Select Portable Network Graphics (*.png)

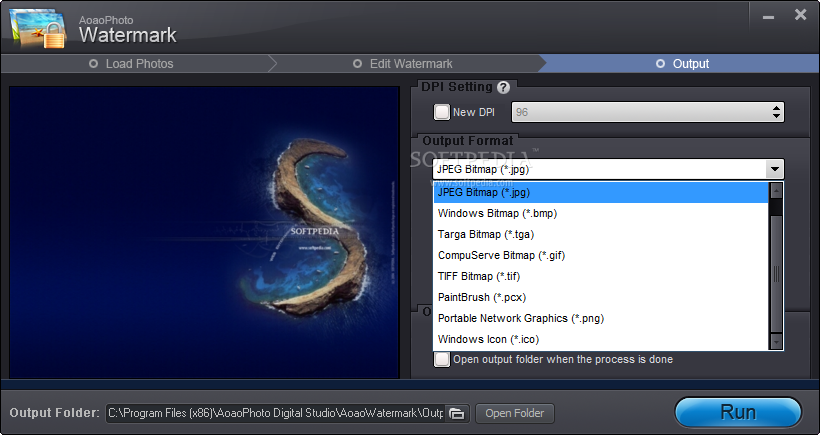tap(601, 318)
